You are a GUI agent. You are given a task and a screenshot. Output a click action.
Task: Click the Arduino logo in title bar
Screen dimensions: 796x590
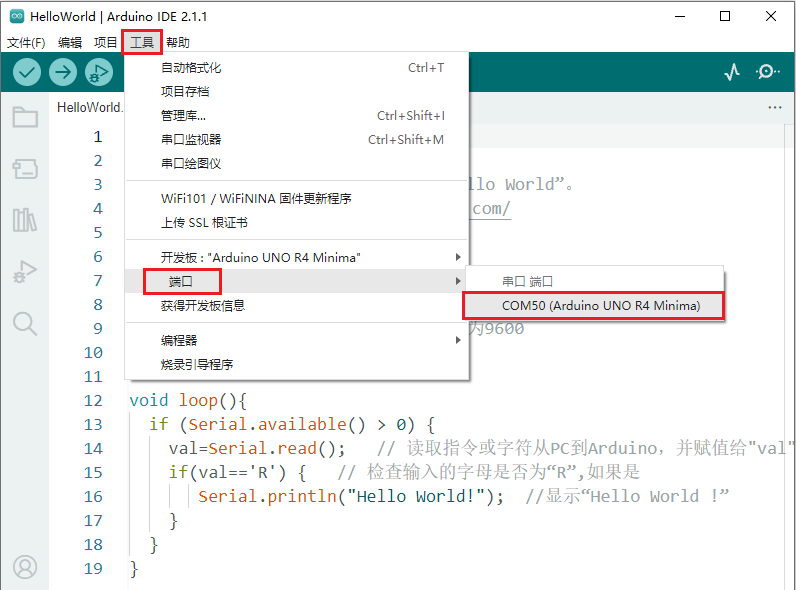(x=17, y=16)
